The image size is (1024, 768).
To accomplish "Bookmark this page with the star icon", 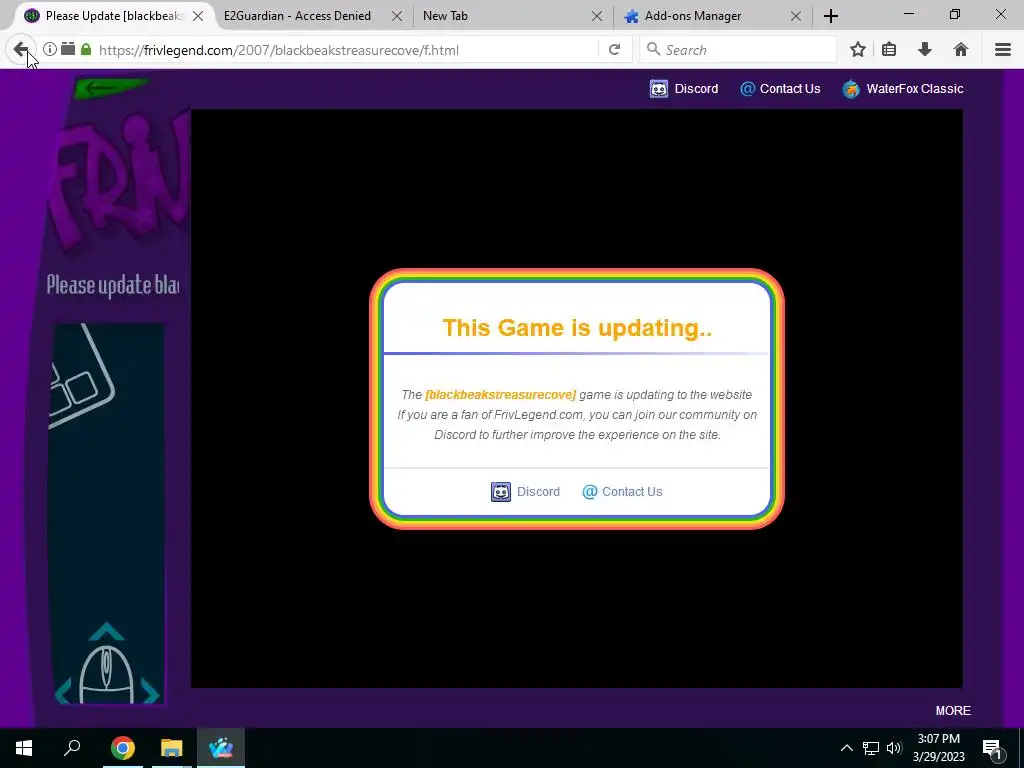I will point(858,50).
